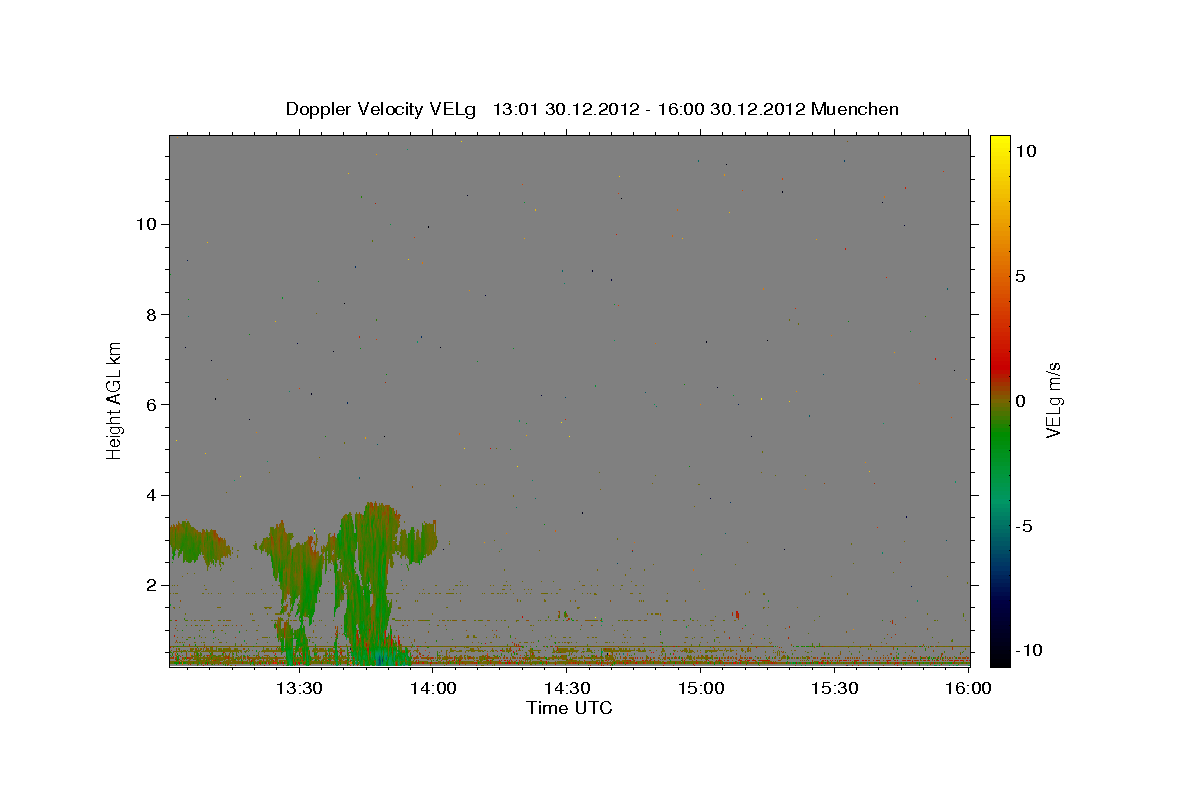Click the yellow top of the colorbar
This screenshot has height=800, width=1200.
coord(1000,145)
